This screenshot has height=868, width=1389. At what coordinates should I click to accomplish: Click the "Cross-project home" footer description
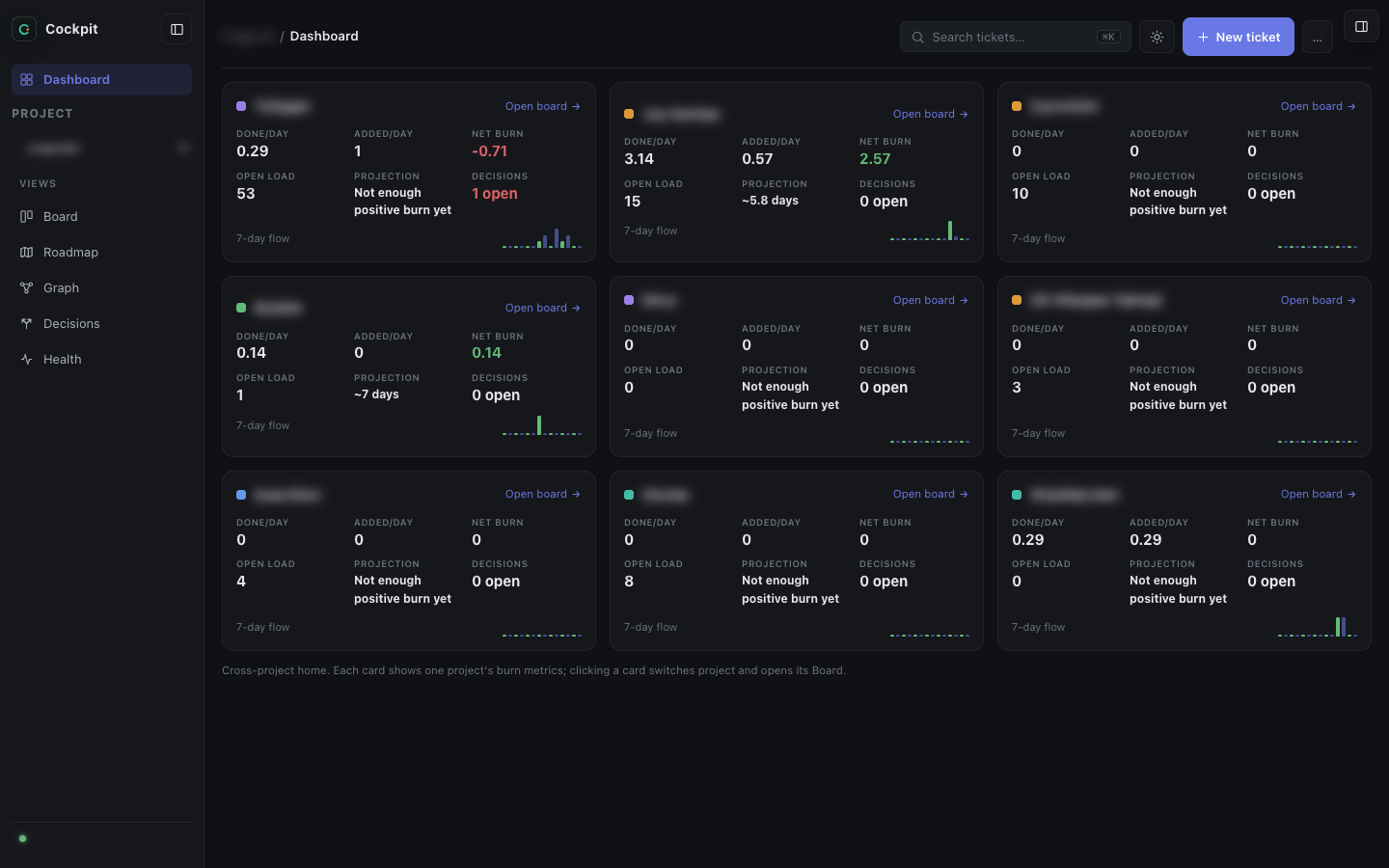coord(533,670)
